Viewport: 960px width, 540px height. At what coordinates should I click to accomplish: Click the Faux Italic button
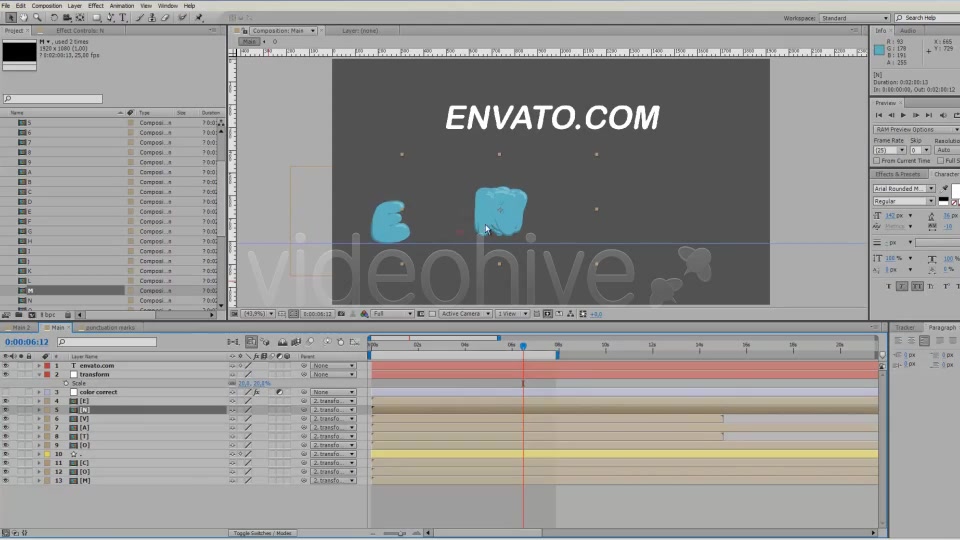click(x=902, y=286)
